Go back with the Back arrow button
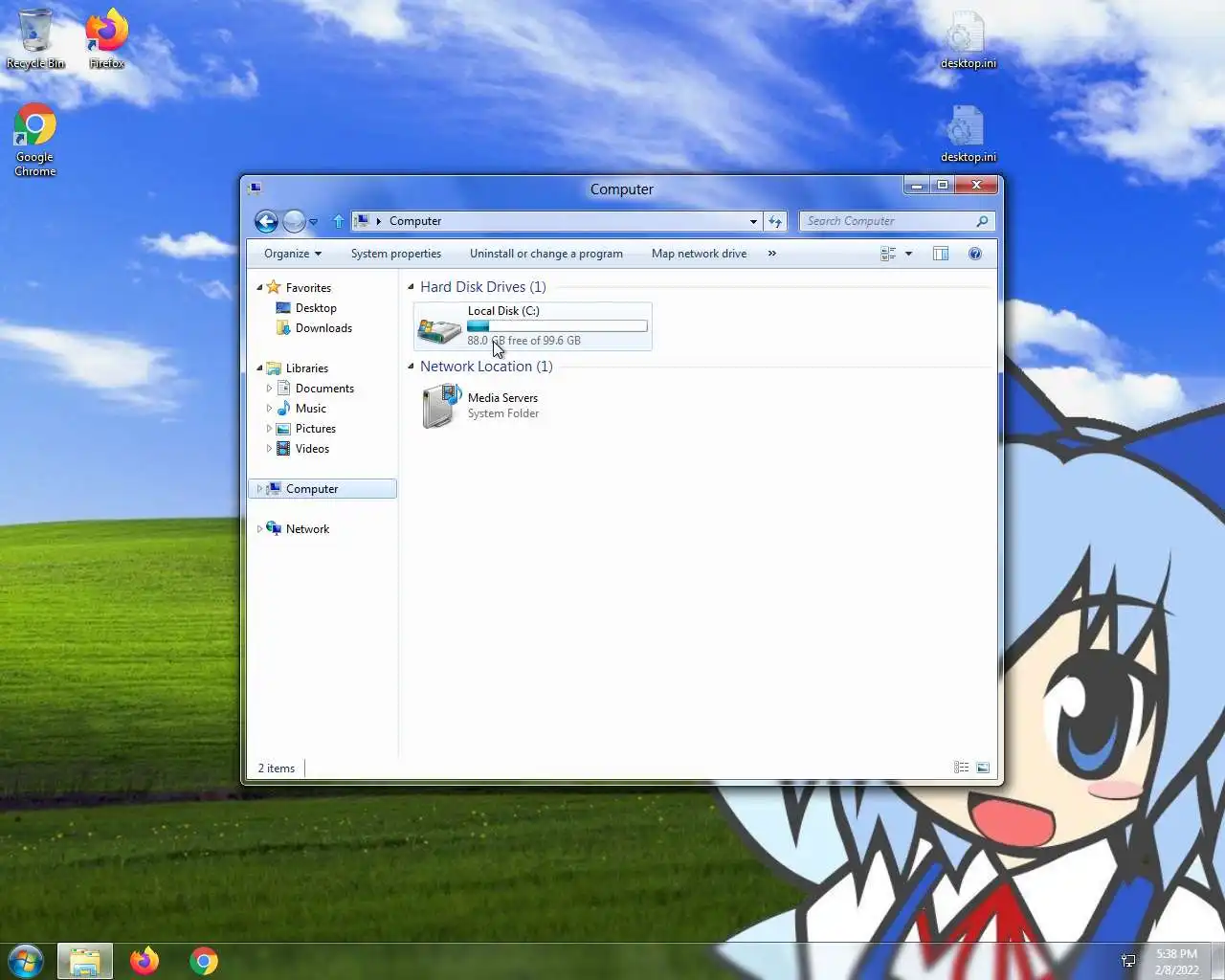1225x980 pixels. (x=266, y=221)
